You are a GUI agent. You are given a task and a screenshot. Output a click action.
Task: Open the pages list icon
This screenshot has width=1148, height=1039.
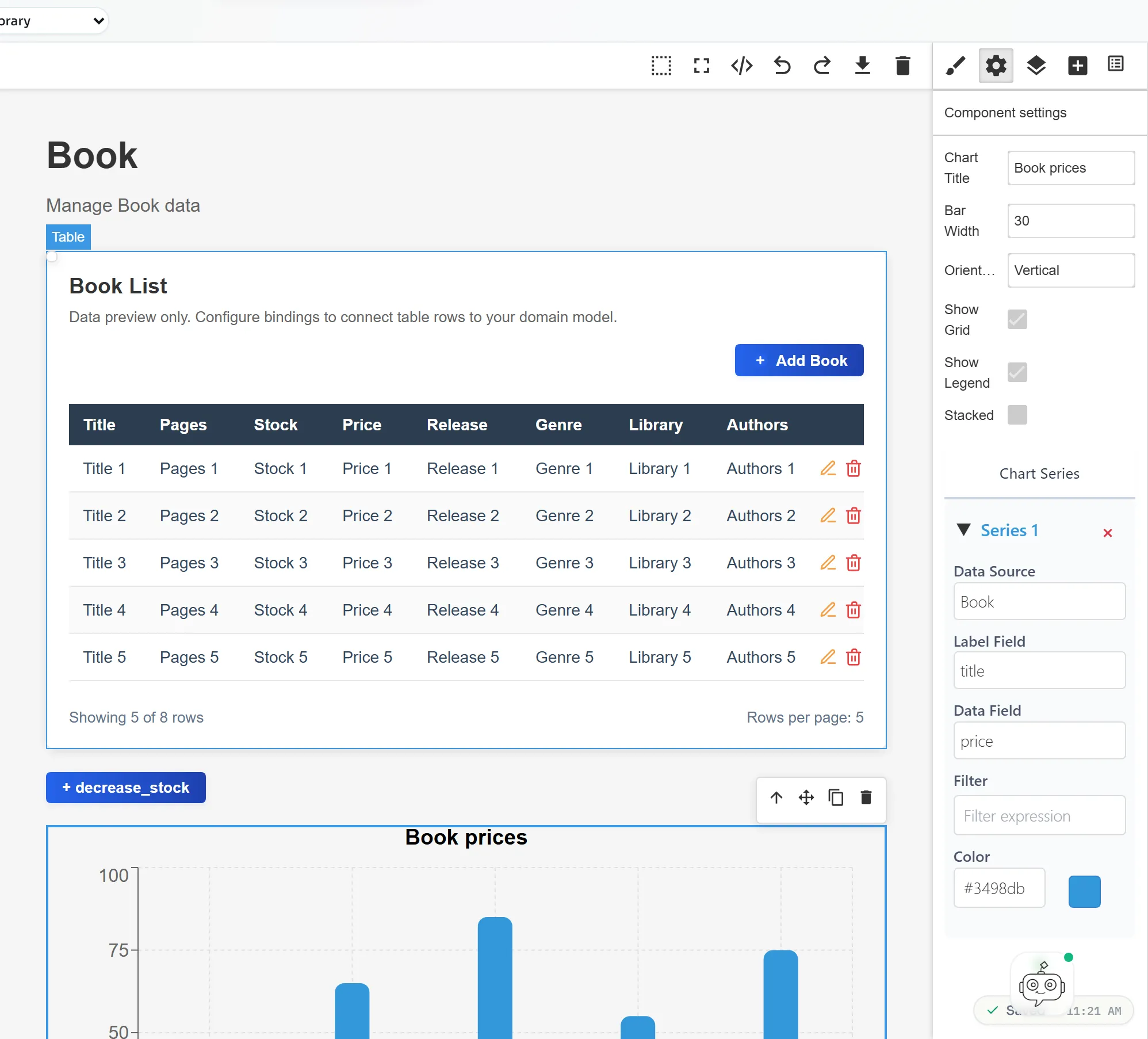1116,64
